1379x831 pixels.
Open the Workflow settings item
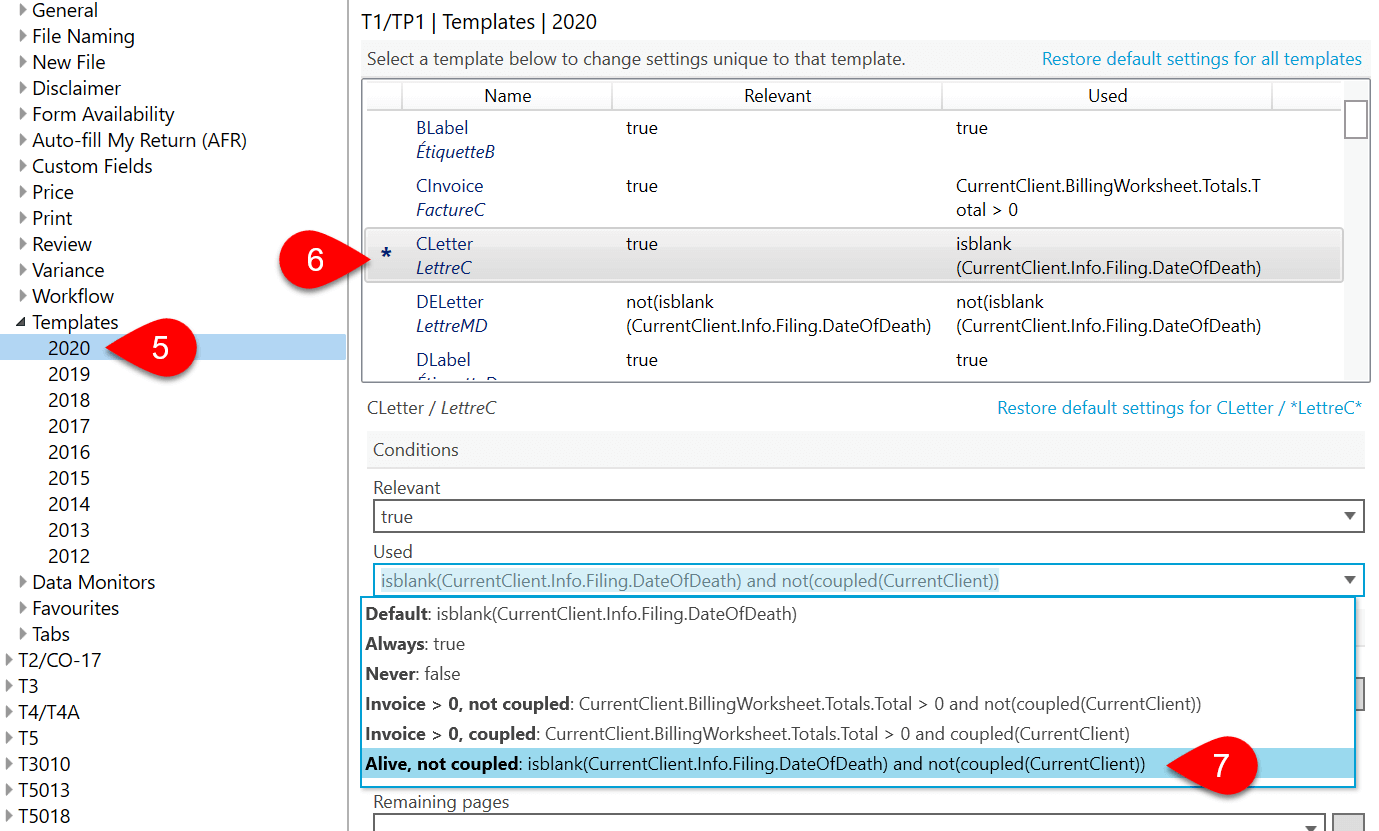pyautogui.click(x=73, y=296)
